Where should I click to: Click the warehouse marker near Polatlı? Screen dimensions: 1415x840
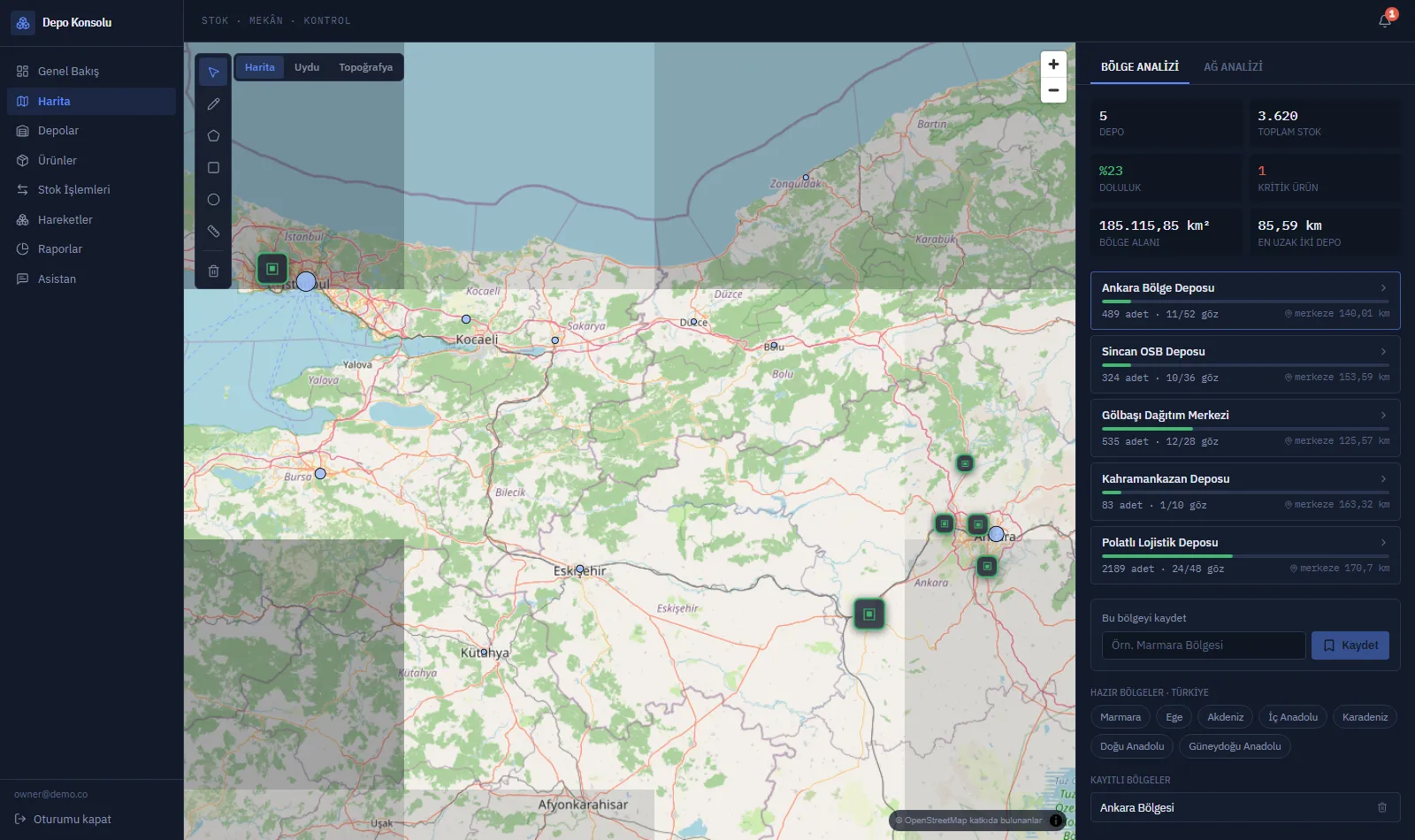[869, 614]
